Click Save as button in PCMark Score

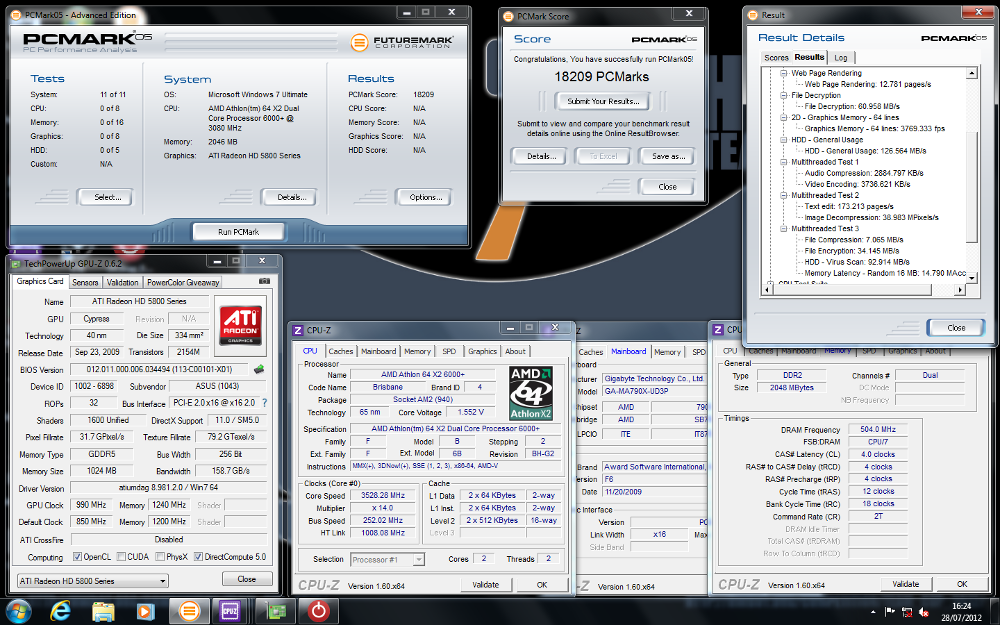(668, 156)
